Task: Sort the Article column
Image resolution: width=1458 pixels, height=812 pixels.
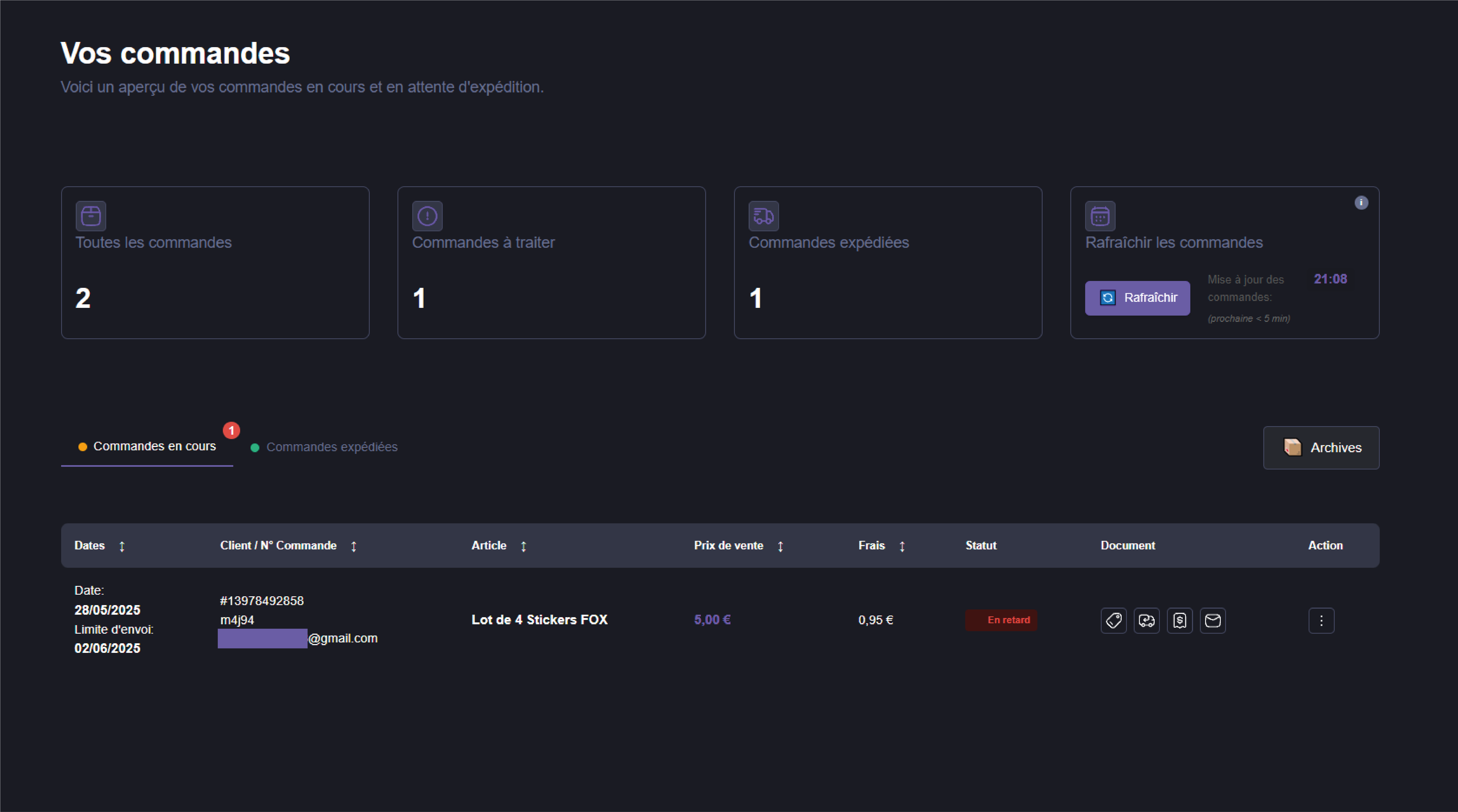Action: tap(523, 546)
